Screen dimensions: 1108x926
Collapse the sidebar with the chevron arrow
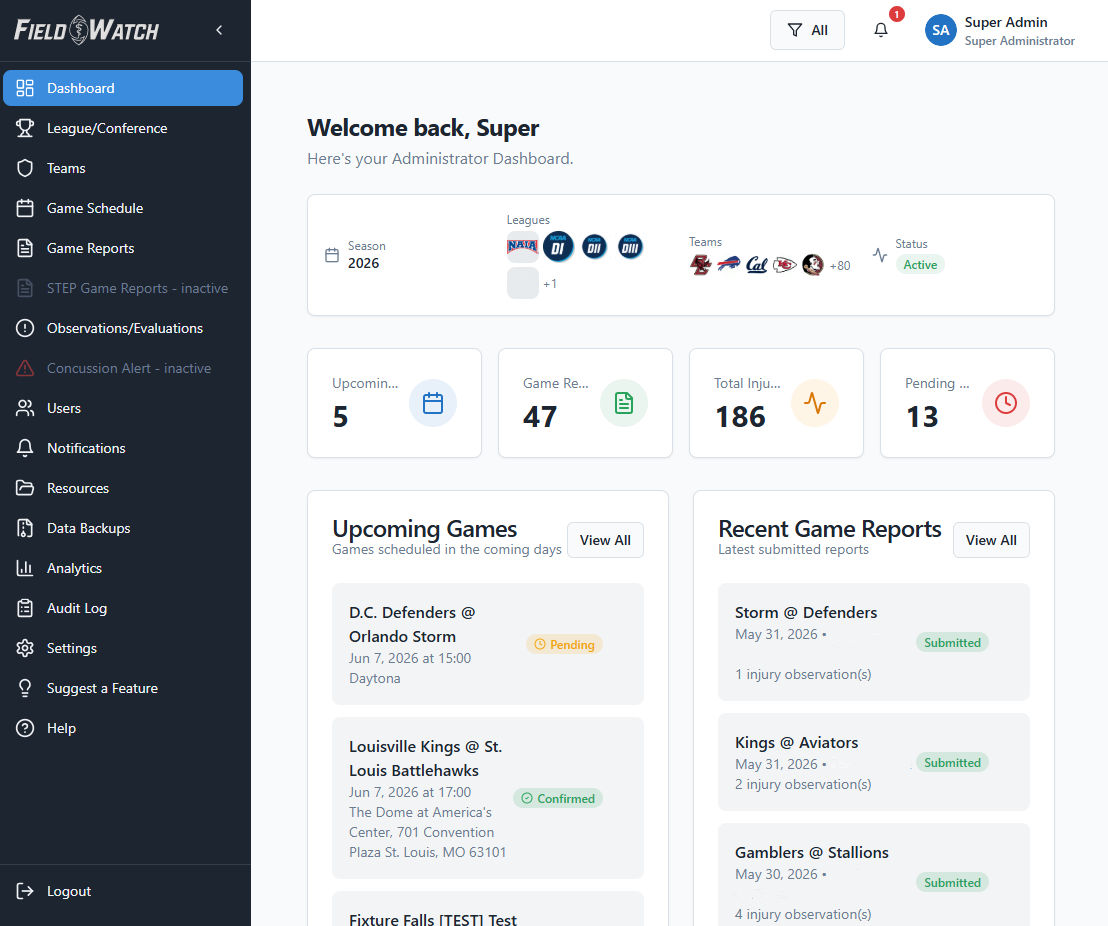[219, 30]
